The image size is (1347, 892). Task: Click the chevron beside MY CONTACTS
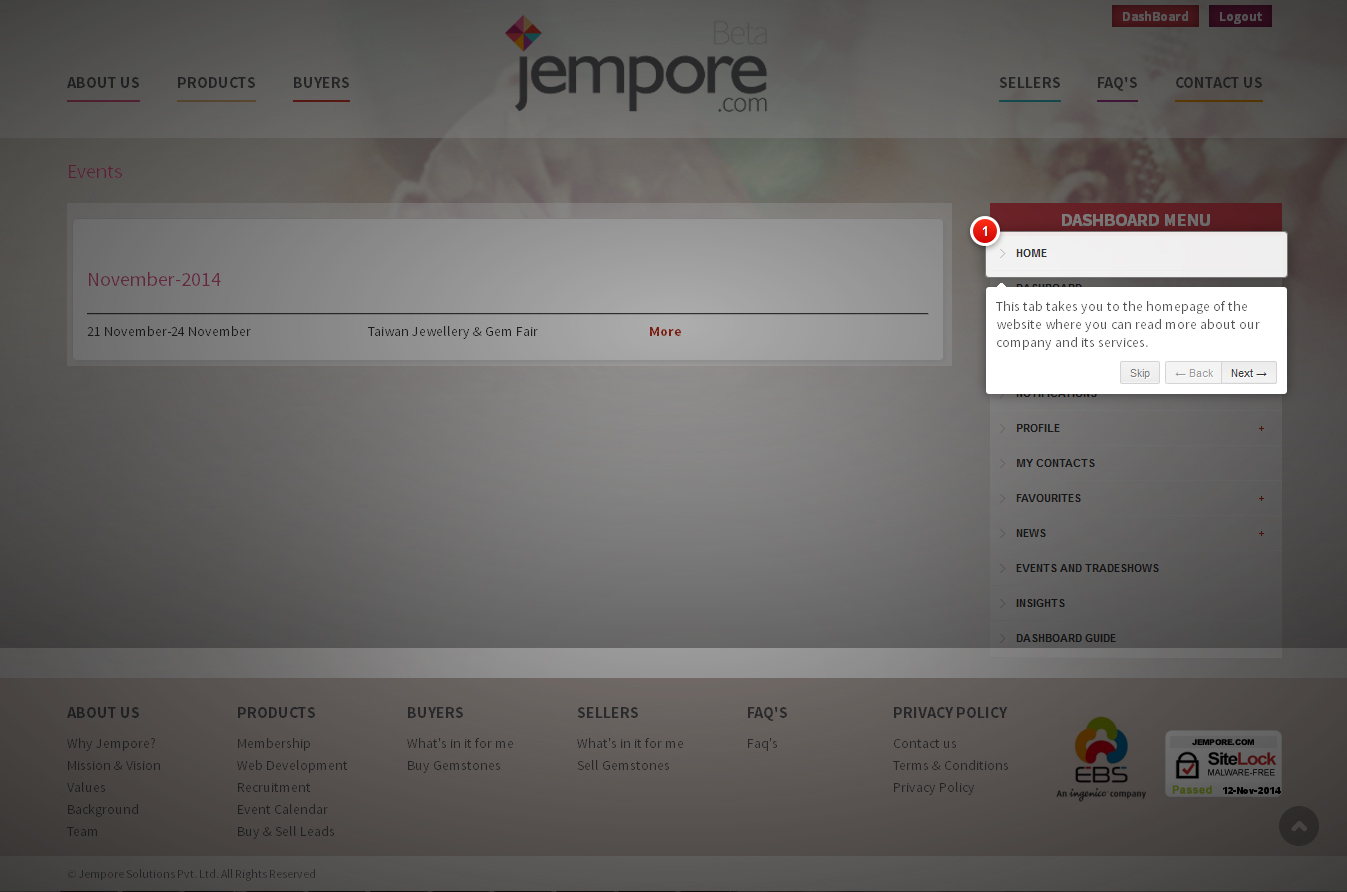click(1003, 463)
